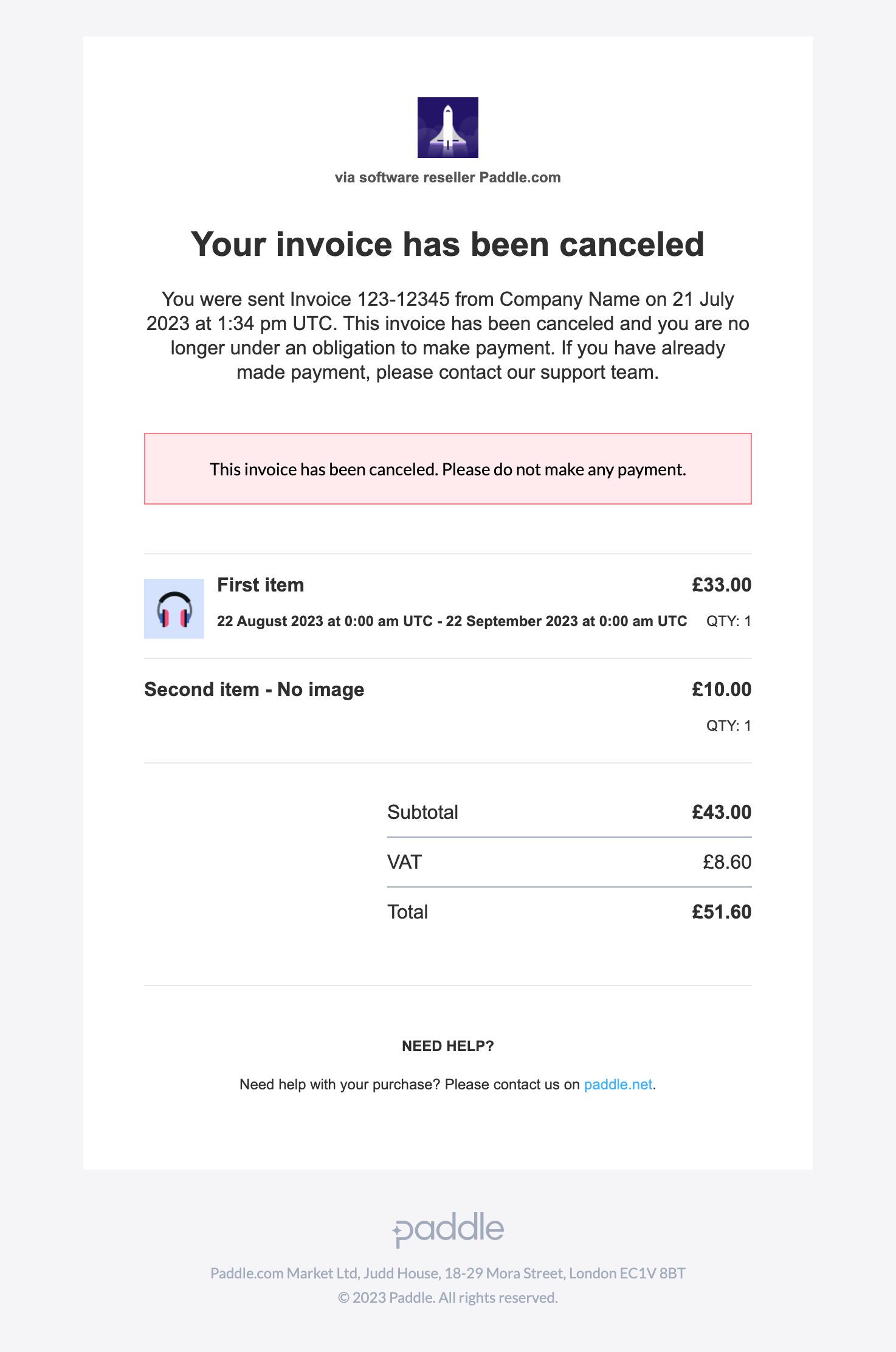Click the £10.00 second item price

click(x=722, y=689)
